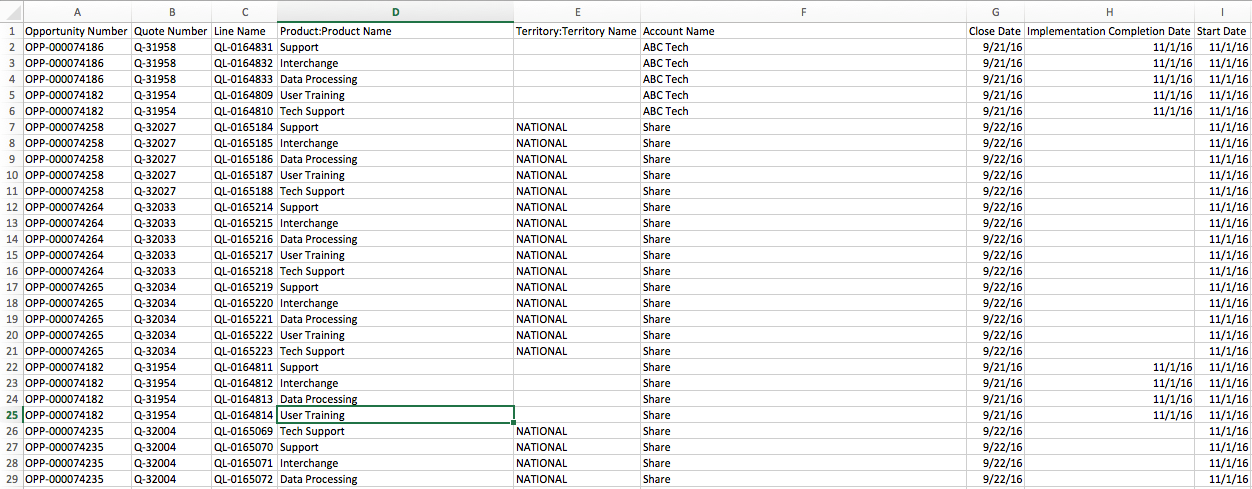
Task: Select the QL-0165184 line name cell
Action: click(244, 127)
